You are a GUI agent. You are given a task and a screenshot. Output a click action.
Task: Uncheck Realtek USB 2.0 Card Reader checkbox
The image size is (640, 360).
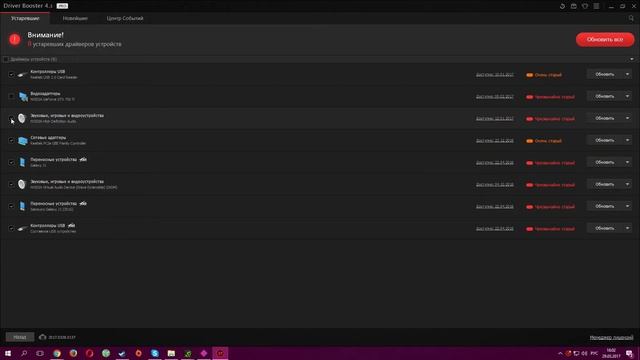pyautogui.click(x=11, y=75)
